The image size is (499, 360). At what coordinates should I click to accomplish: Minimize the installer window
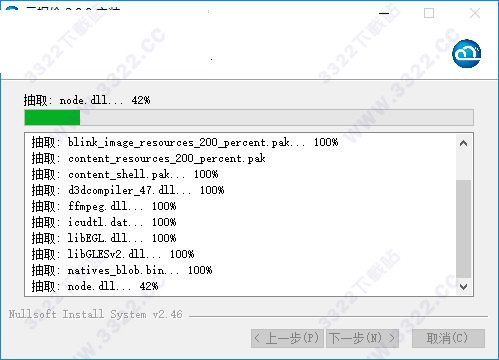(x=384, y=13)
